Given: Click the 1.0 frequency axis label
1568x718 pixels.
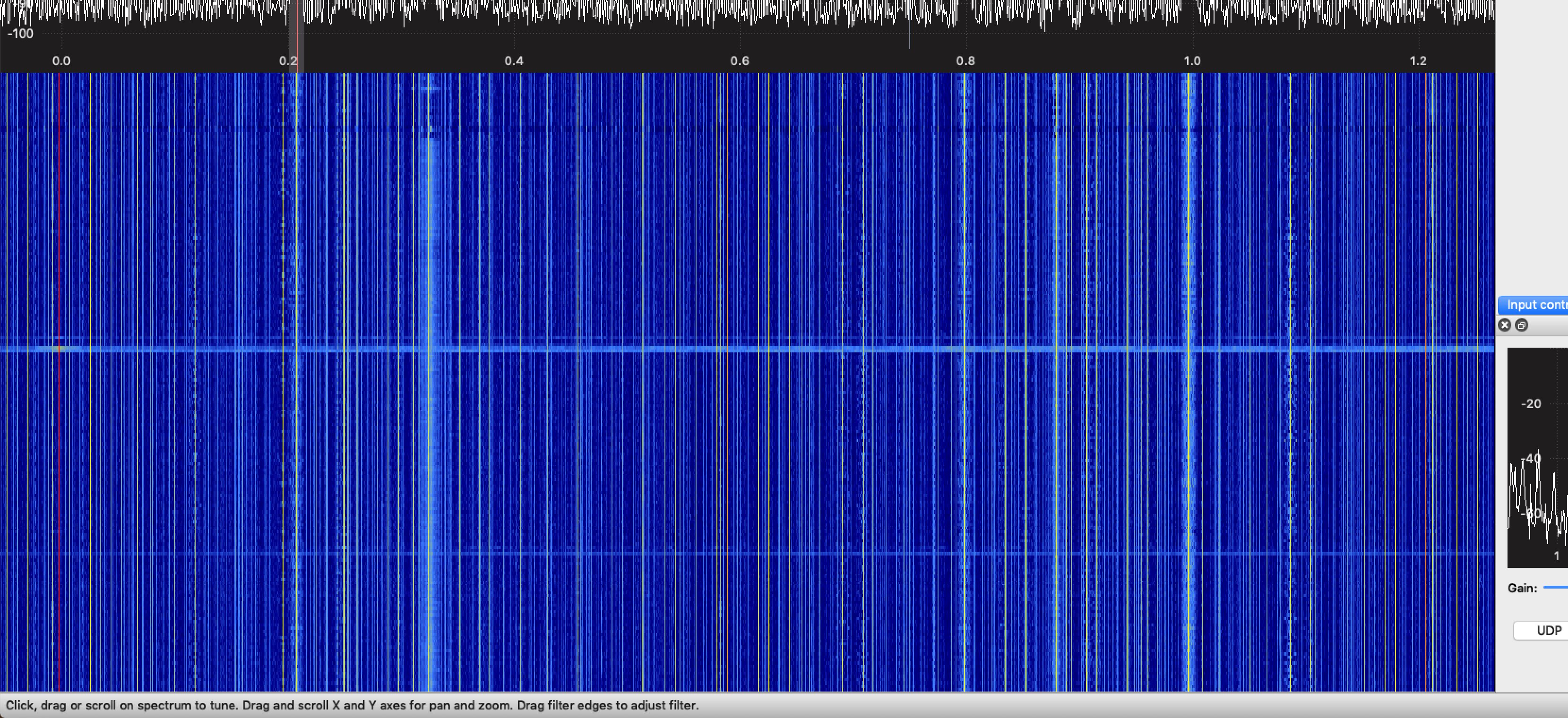Looking at the screenshot, I should (1192, 61).
